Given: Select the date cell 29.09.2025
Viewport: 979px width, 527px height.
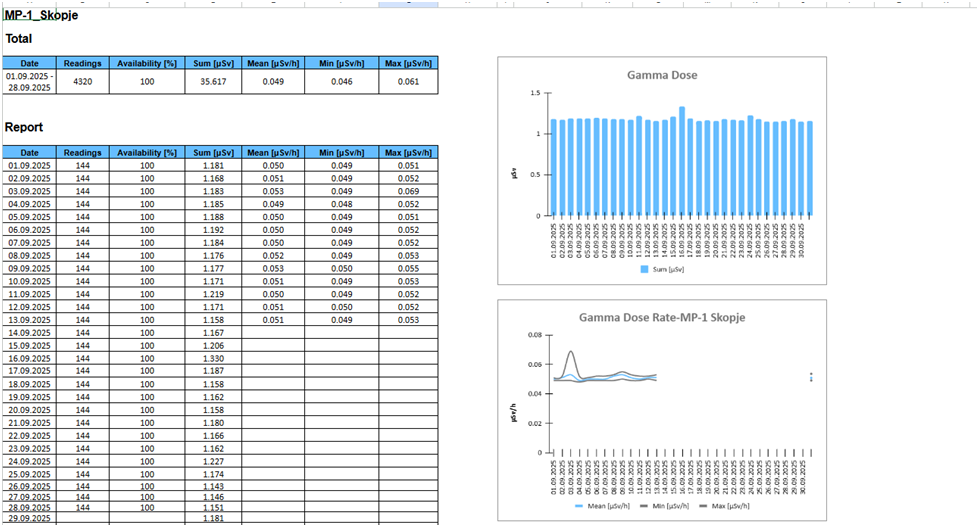Looking at the screenshot, I should tap(29, 518).
